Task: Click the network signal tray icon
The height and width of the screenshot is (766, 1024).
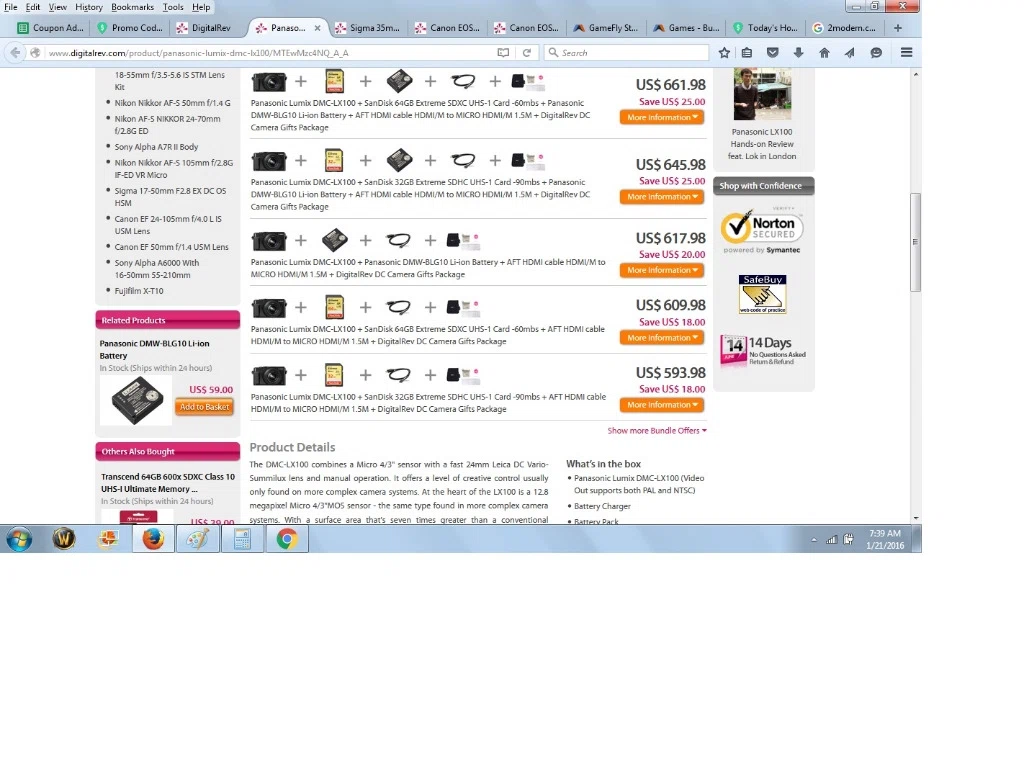Action: click(x=831, y=539)
